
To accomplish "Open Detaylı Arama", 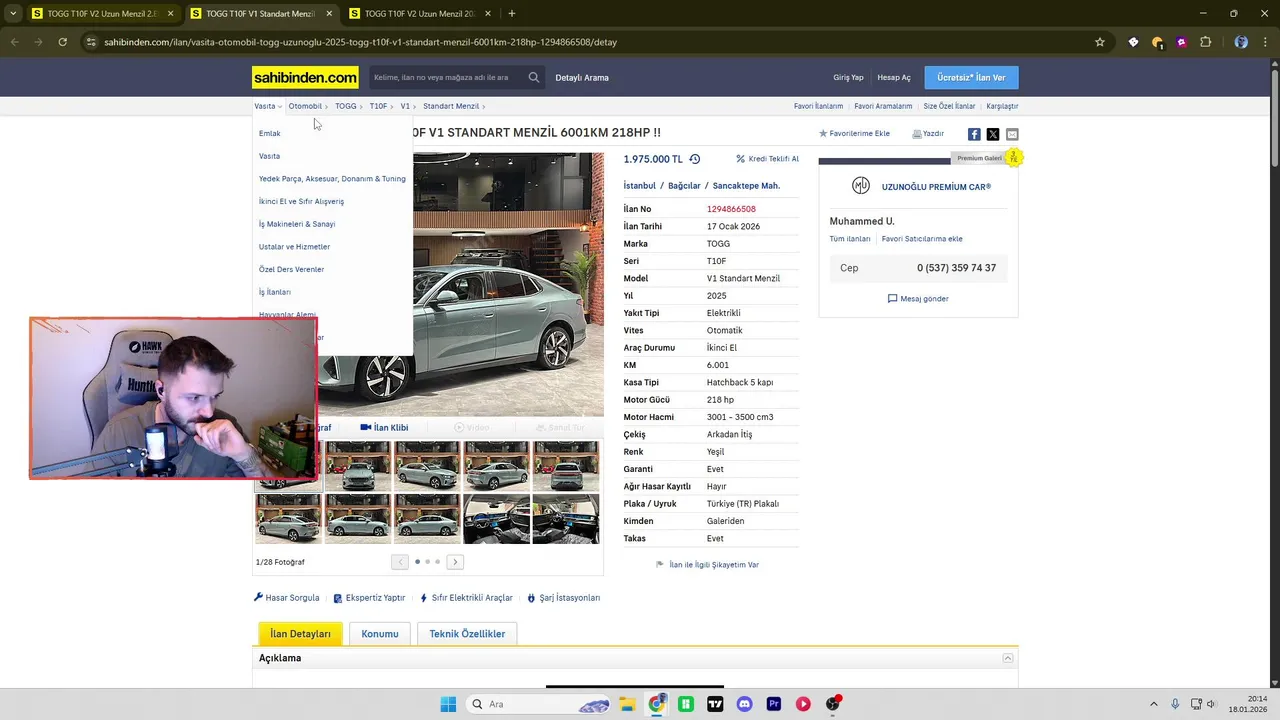I will pyautogui.click(x=582, y=78).
